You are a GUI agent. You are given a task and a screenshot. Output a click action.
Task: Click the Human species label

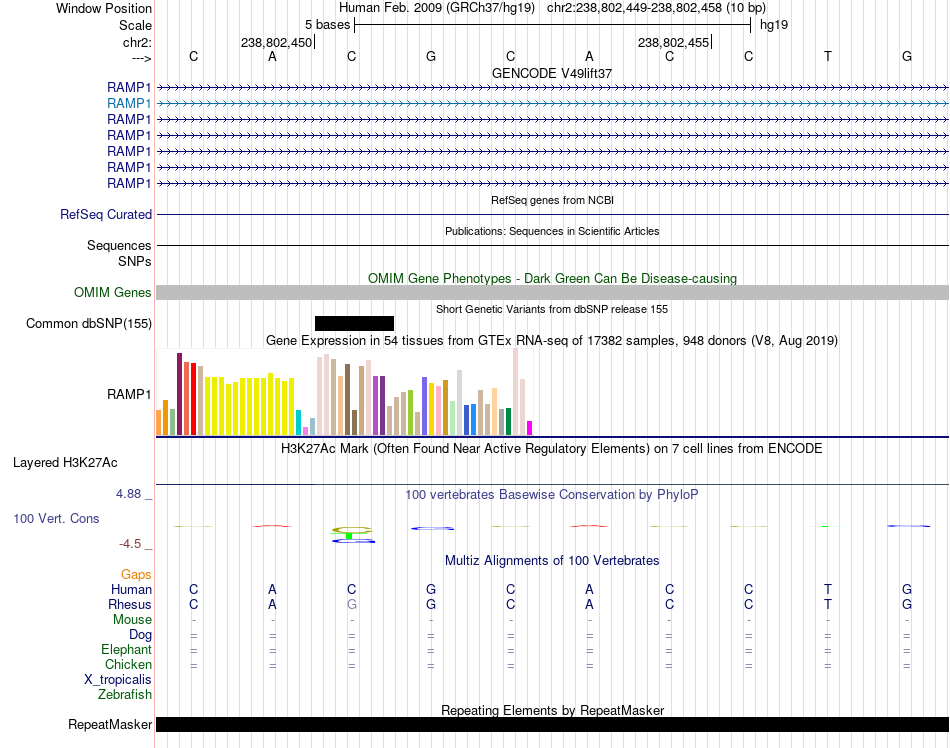click(131, 589)
